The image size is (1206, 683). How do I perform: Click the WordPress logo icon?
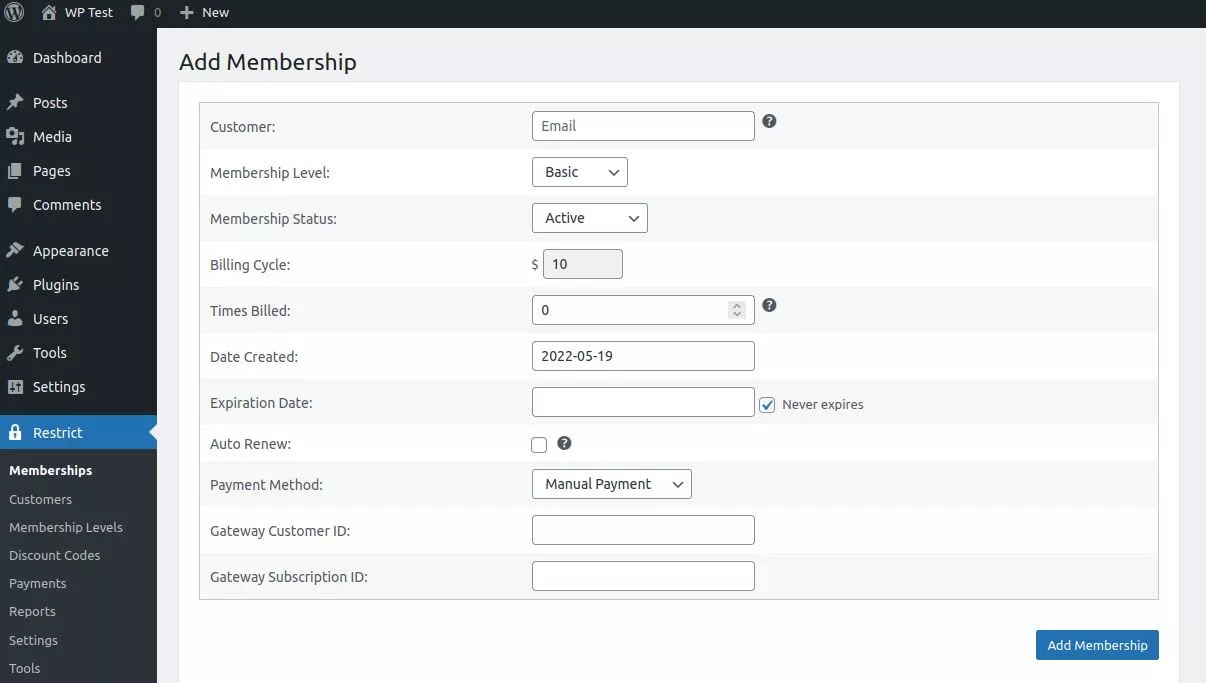tap(14, 13)
